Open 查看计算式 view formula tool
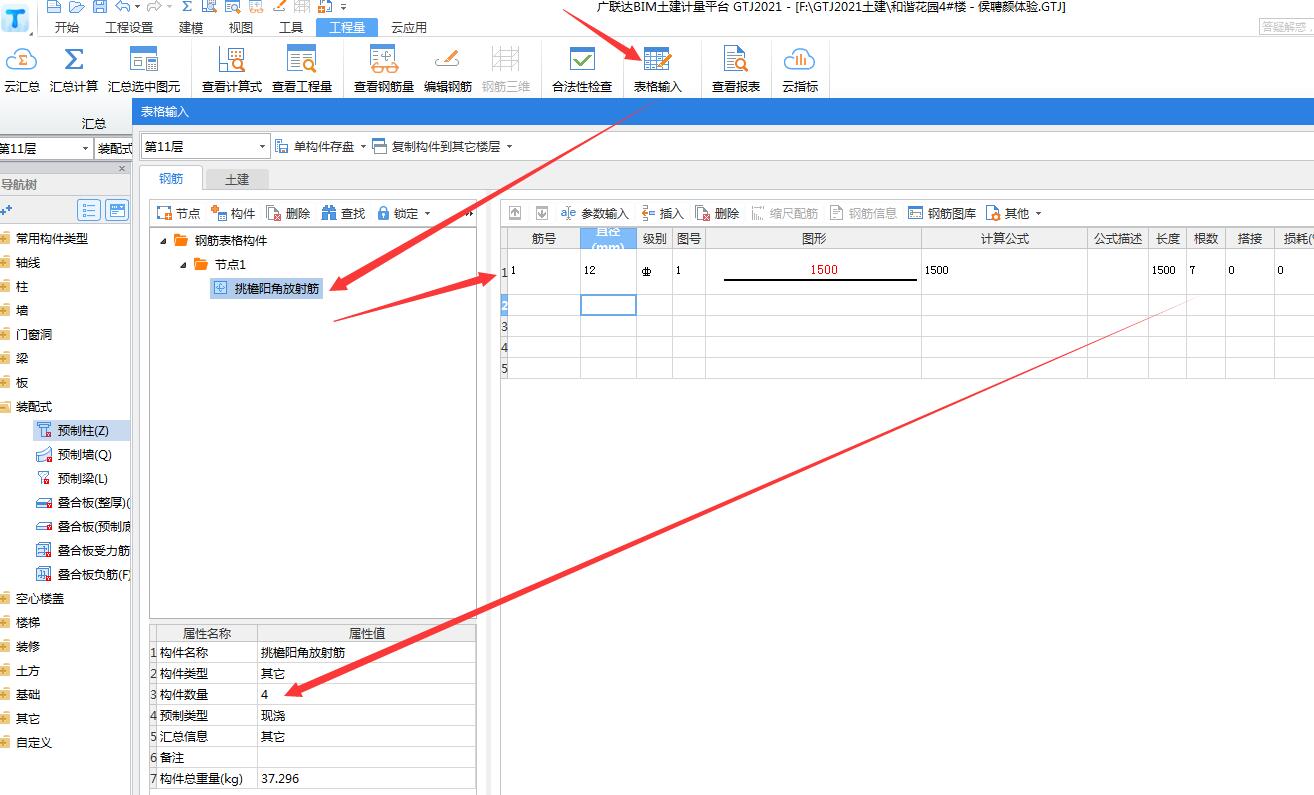Viewport: 1314px width, 795px height. coord(231,68)
